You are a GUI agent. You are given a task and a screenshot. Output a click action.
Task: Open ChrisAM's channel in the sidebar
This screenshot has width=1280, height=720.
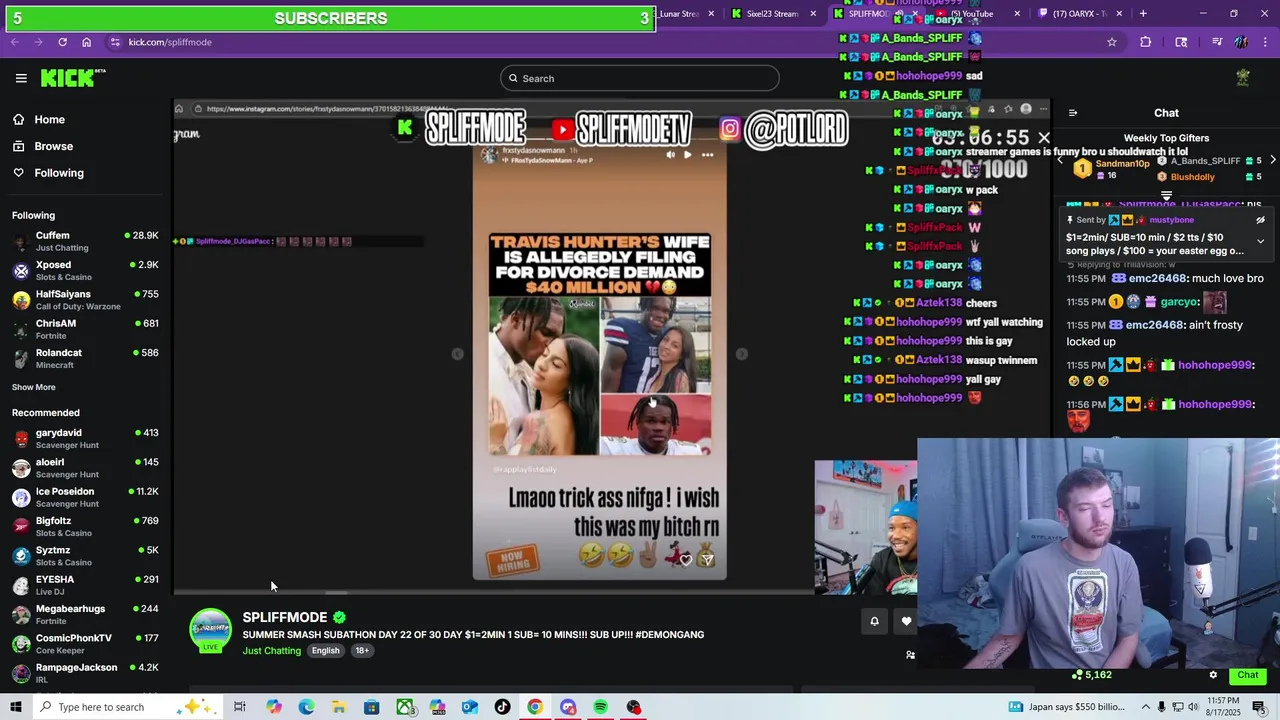tap(85, 329)
